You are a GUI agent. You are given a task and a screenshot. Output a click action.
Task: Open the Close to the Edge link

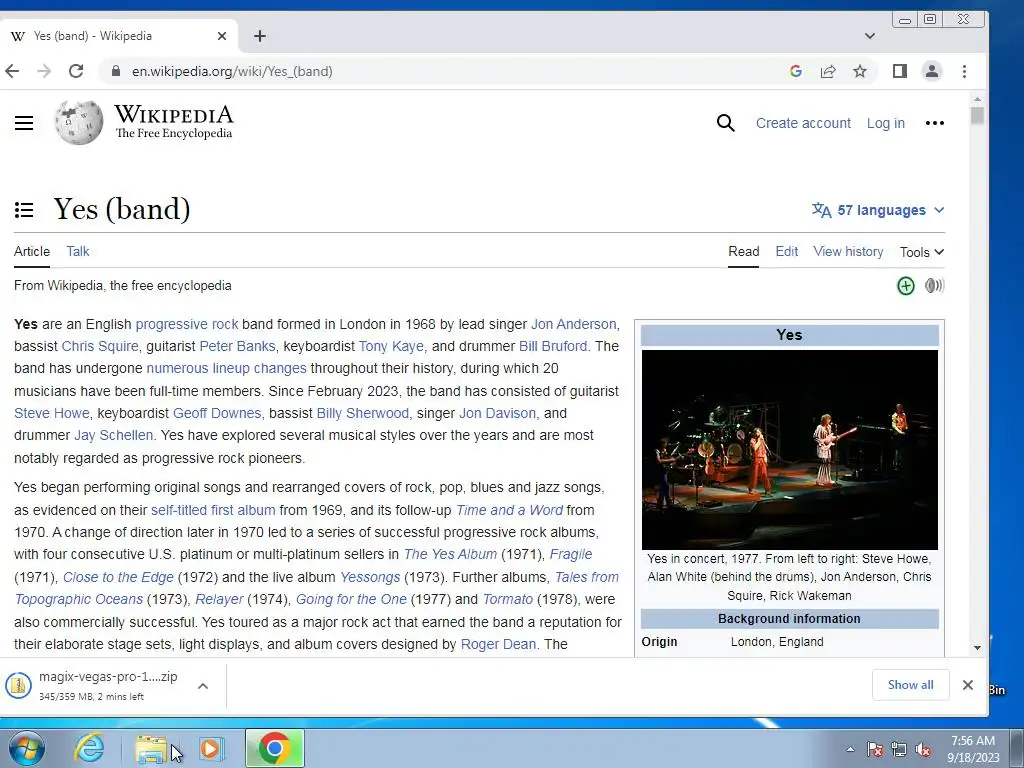point(118,577)
